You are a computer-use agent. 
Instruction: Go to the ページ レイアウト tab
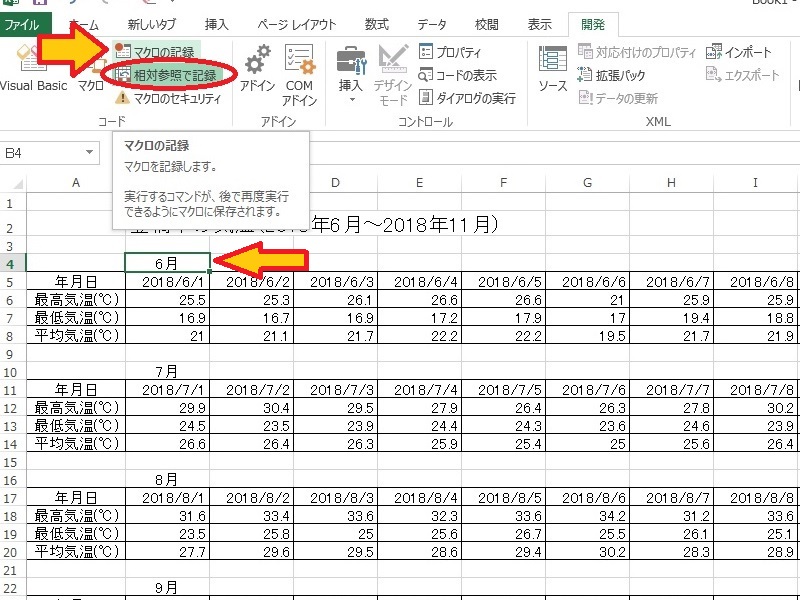pos(296,24)
